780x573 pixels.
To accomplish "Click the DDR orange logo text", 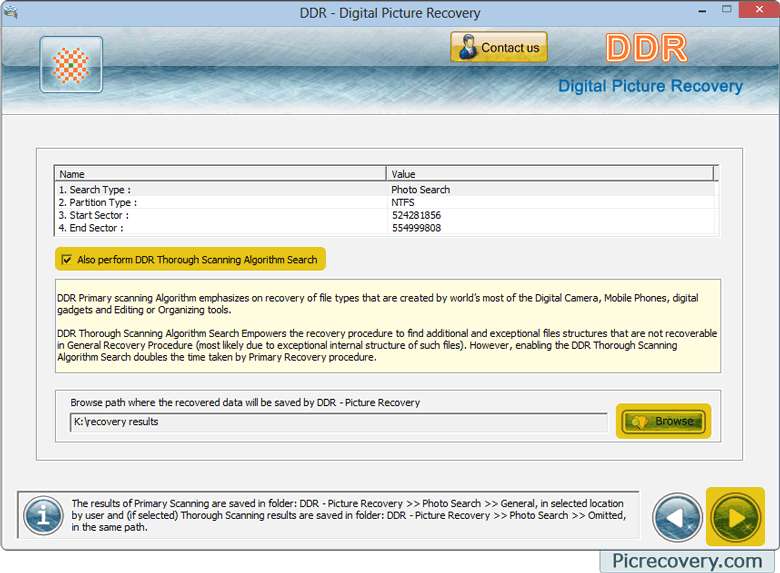I will (x=646, y=48).
